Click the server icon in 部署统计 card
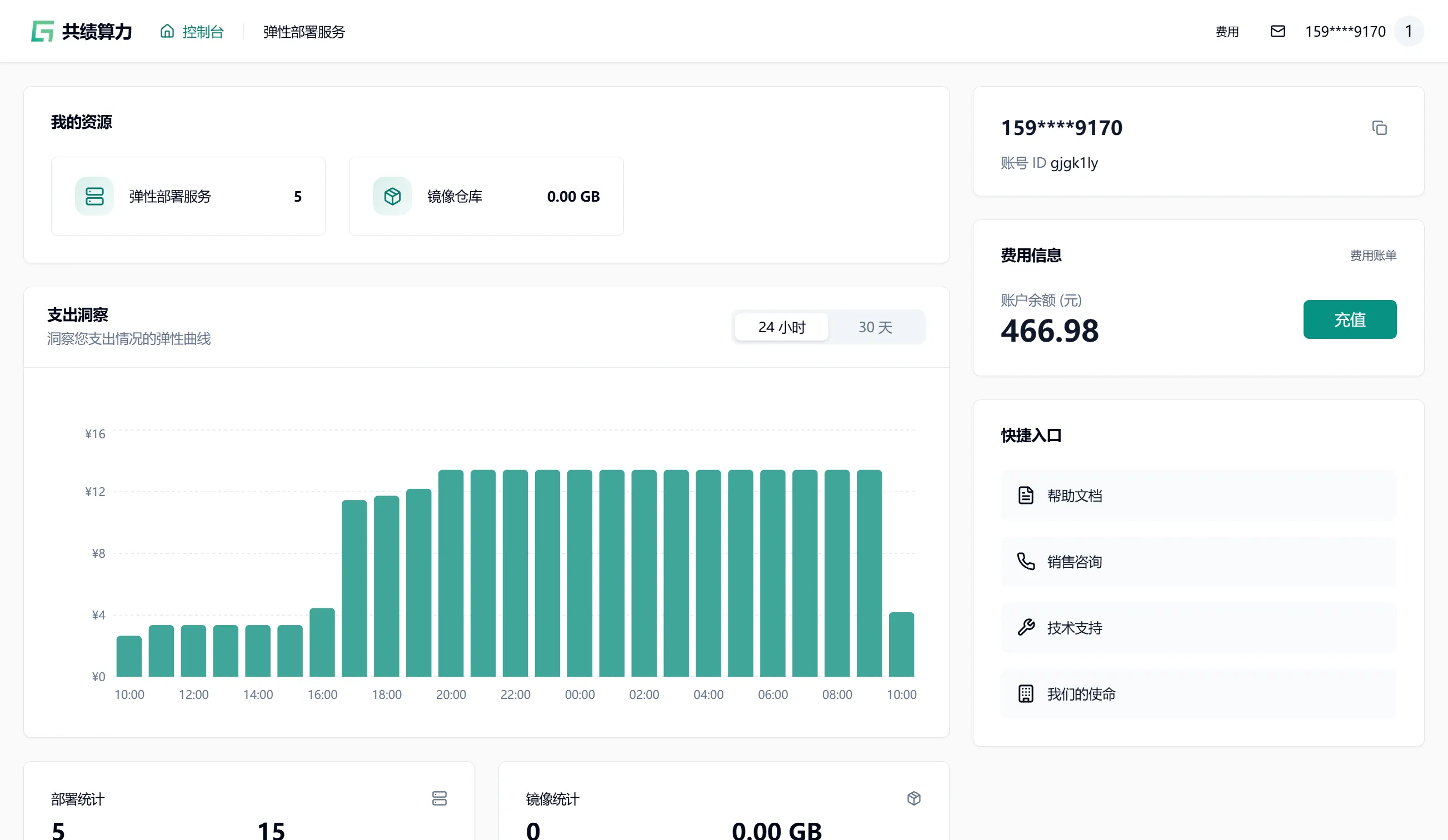This screenshot has width=1448, height=840. 440,798
